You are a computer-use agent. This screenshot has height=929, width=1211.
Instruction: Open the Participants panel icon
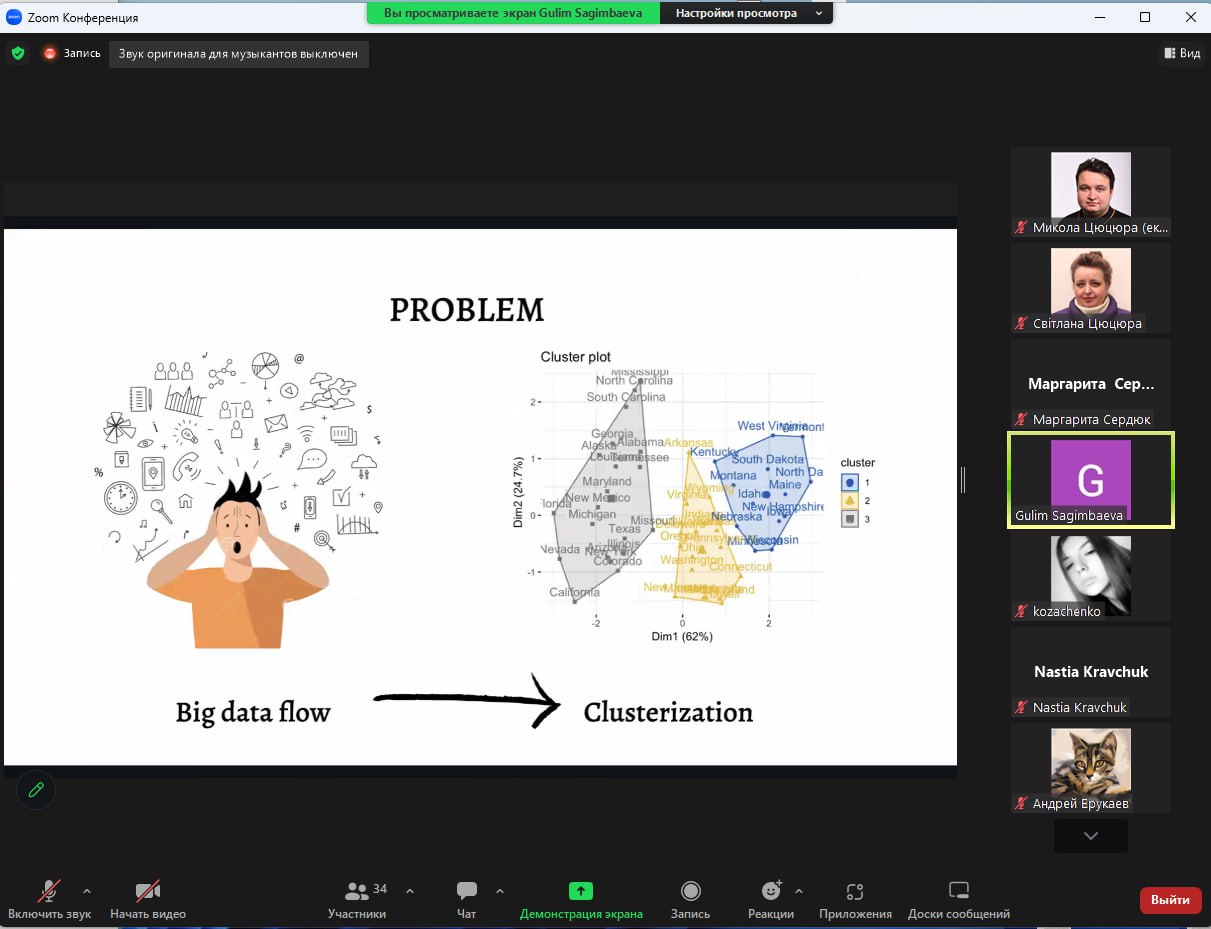356,891
